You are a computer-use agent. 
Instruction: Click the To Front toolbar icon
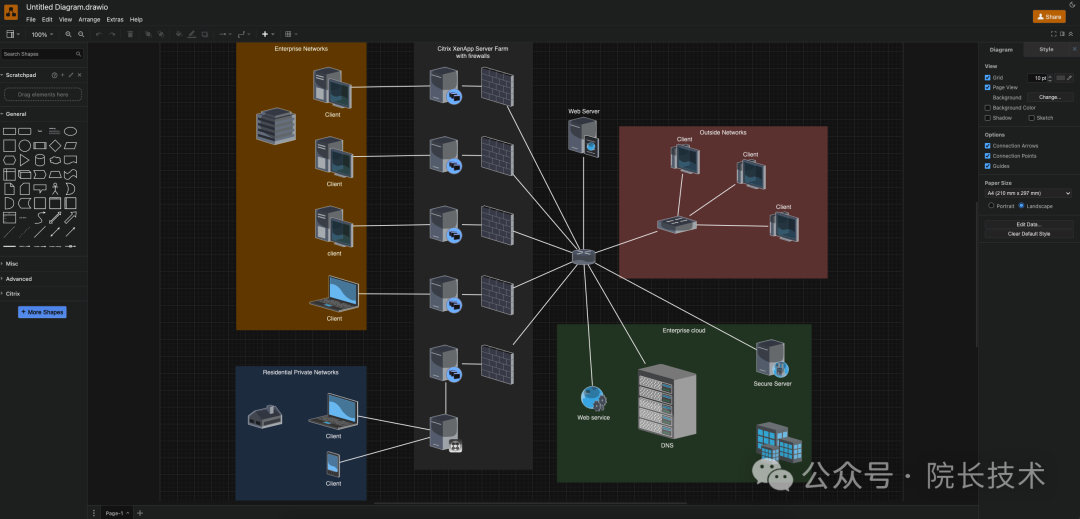click(x=148, y=34)
